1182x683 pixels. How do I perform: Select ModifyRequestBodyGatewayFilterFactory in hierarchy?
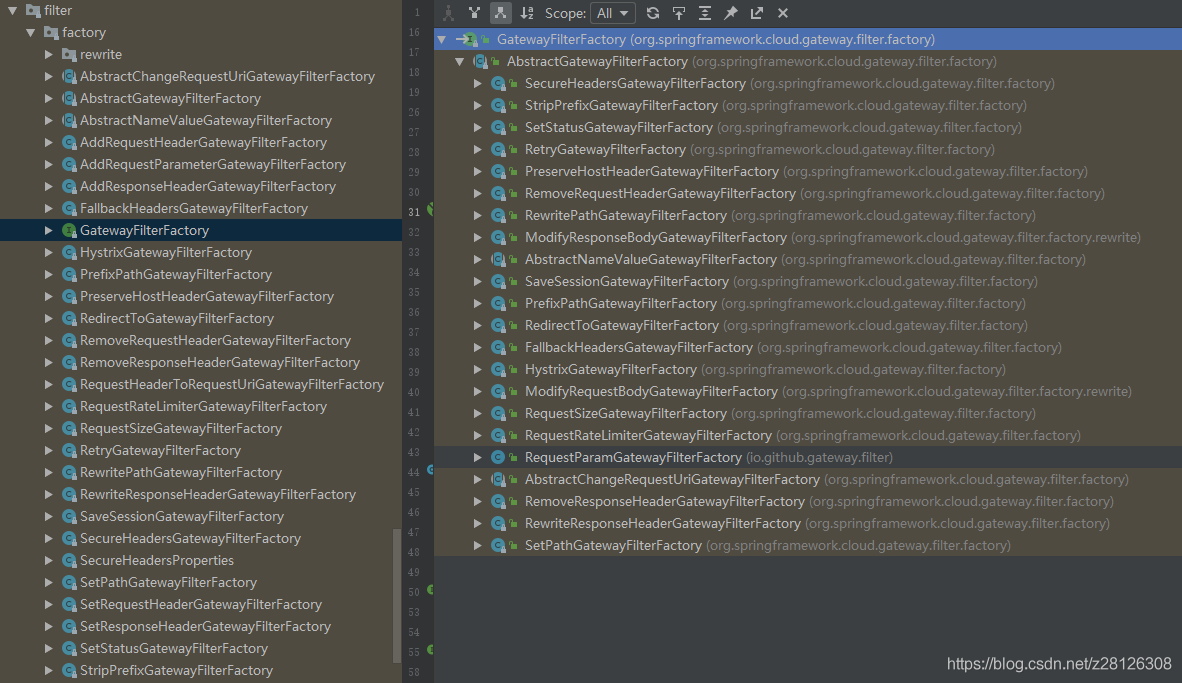[651, 392]
